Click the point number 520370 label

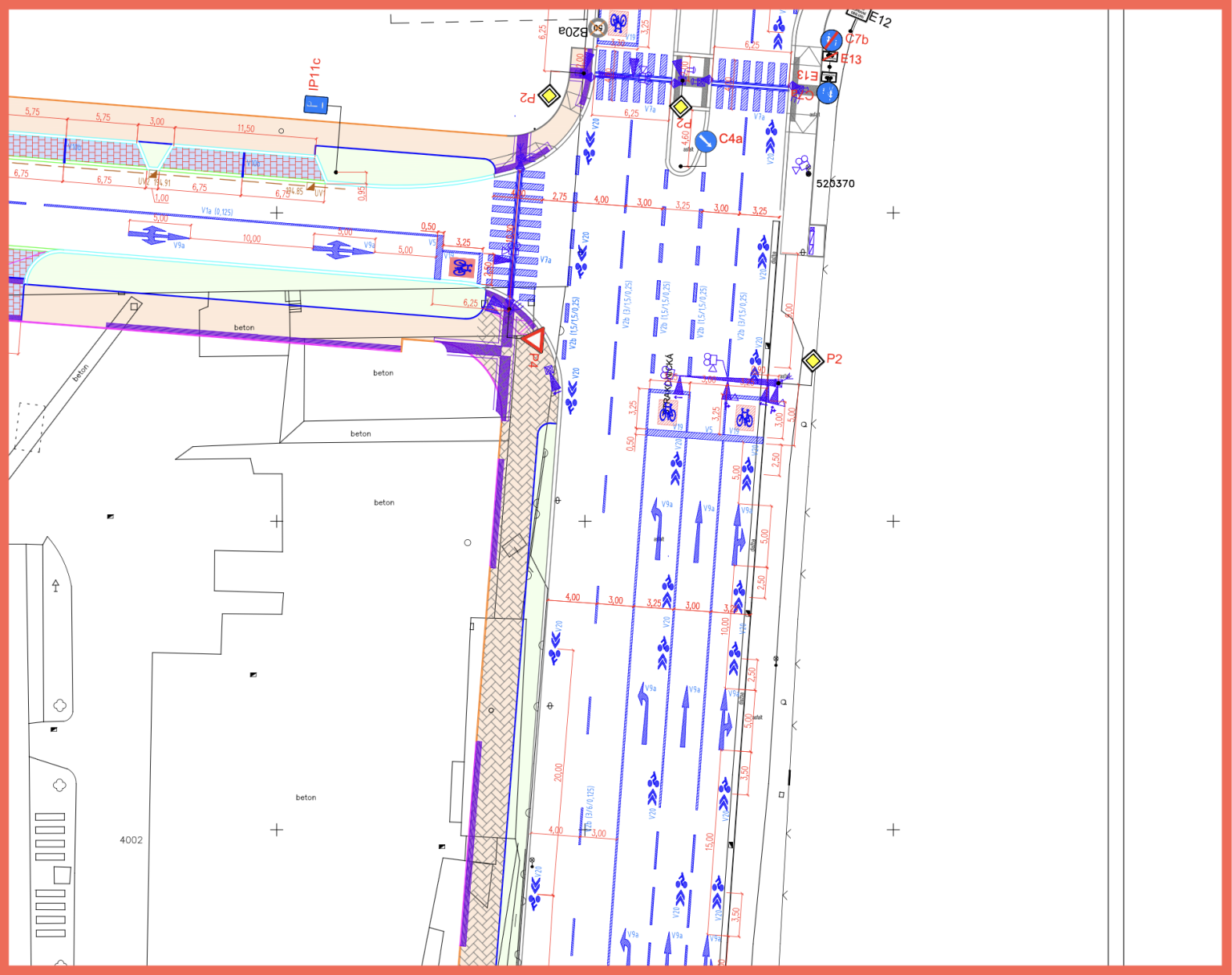coord(835,184)
